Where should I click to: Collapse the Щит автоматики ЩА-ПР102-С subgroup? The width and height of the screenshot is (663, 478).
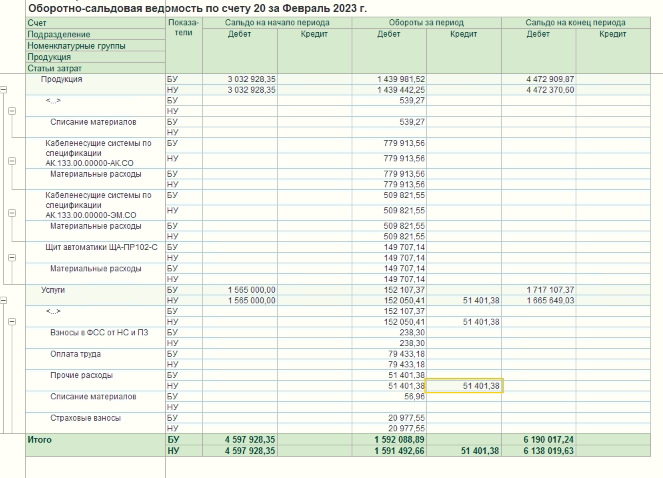[x=13, y=256]
